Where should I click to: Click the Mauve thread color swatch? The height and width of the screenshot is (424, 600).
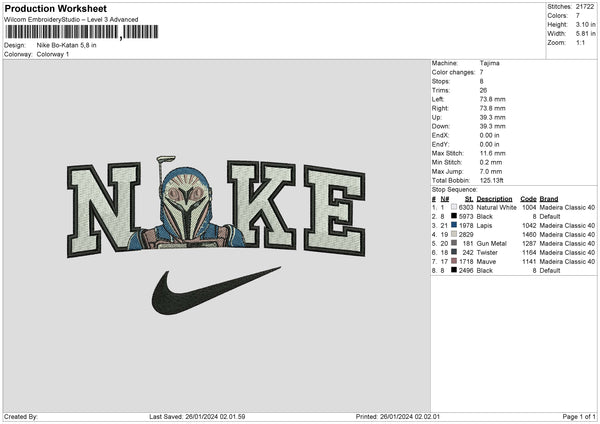[454, 261]
